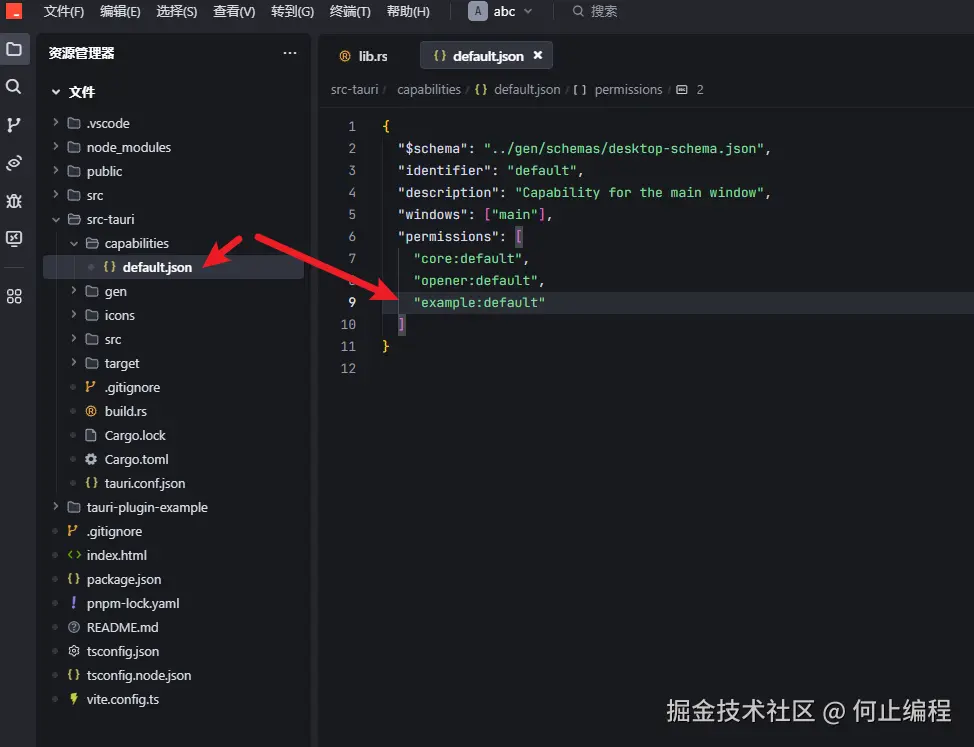The width and height of the screenshot is (974, 747).
Task: Click the 'A' account avatar badge
Action: click(x=478, y=11)
